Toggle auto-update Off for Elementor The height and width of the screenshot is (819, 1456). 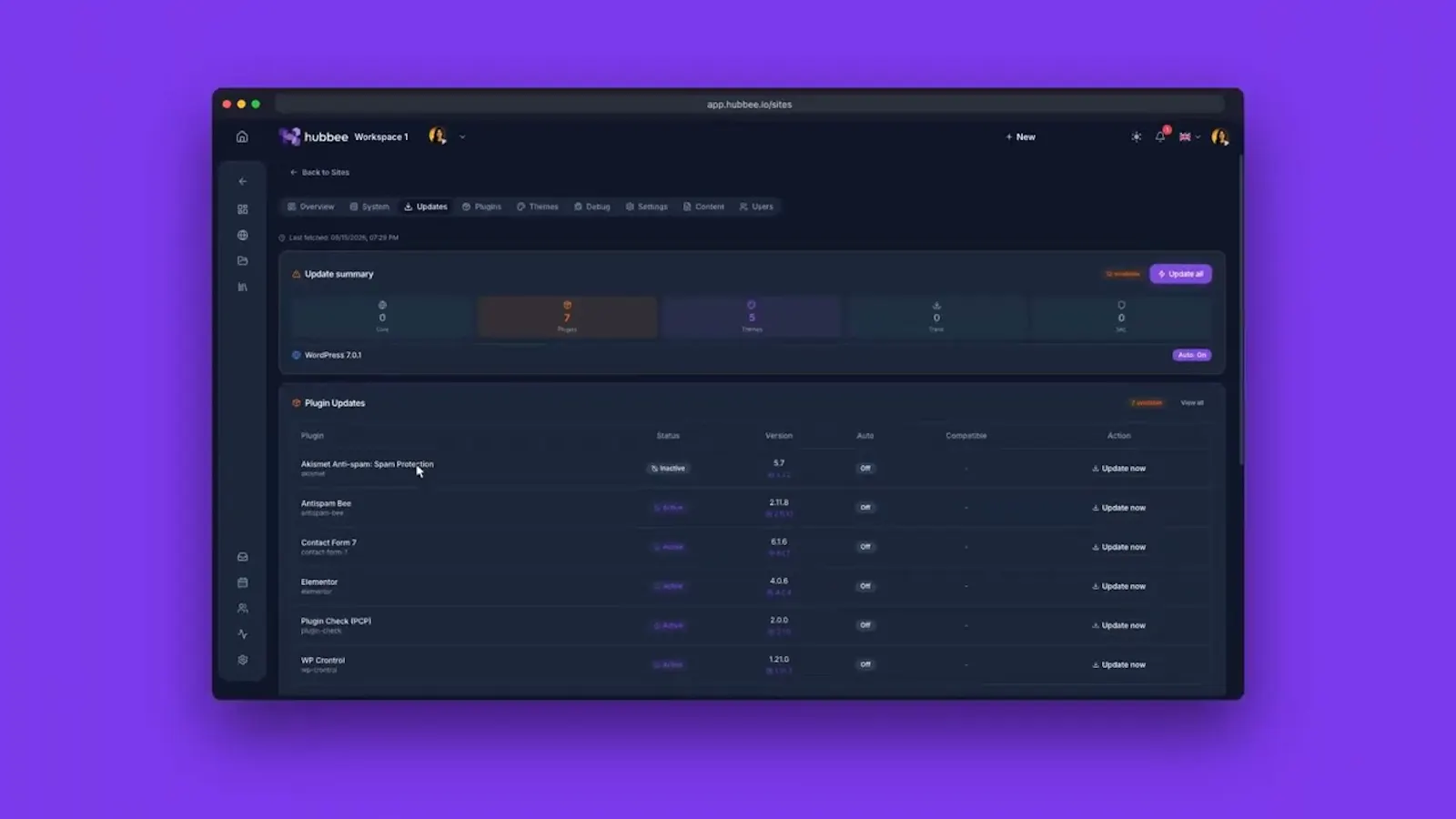[865, 586]
